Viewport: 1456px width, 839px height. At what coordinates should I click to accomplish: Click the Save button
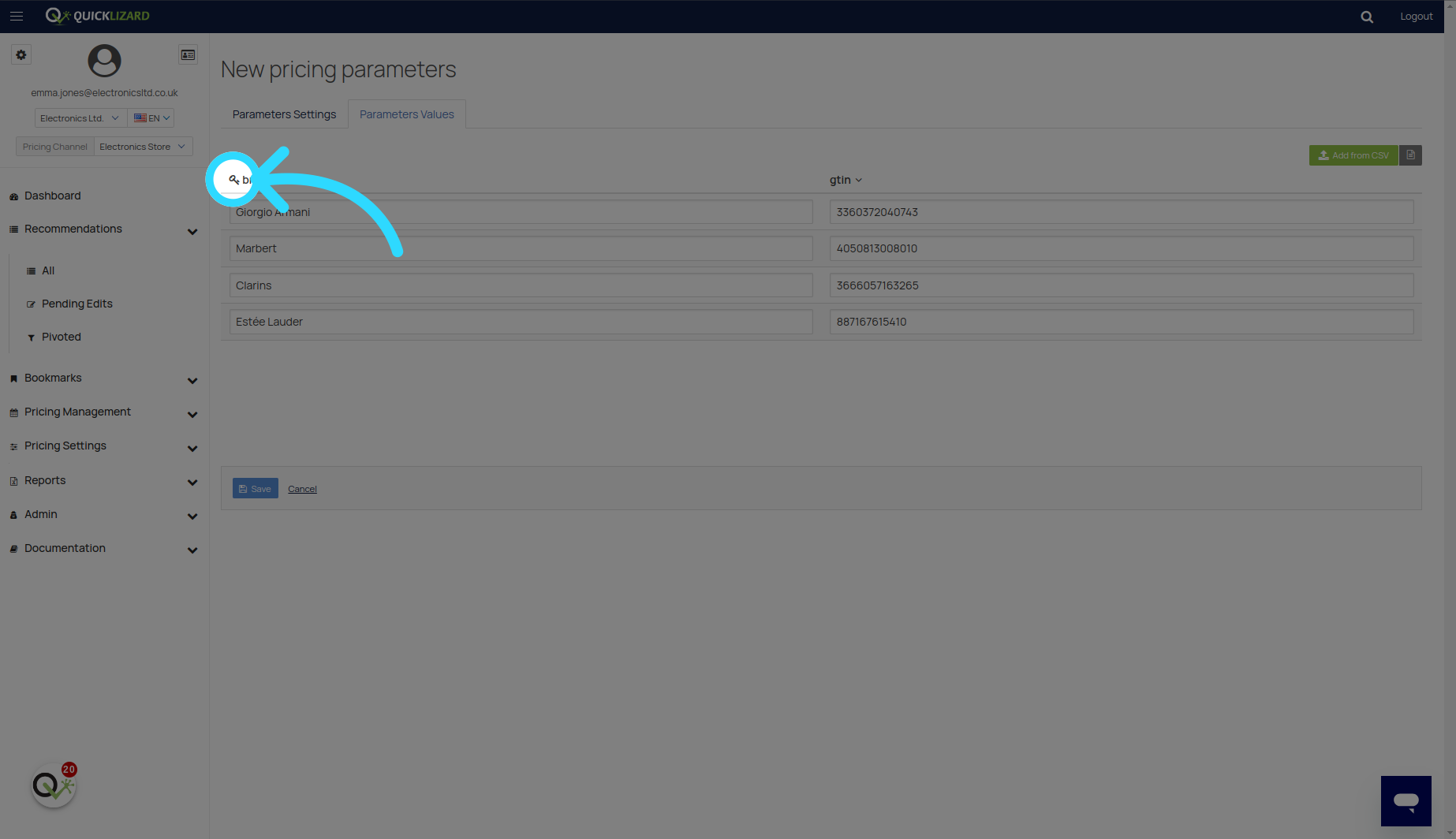pyautogui.click(x=255, y=488)
